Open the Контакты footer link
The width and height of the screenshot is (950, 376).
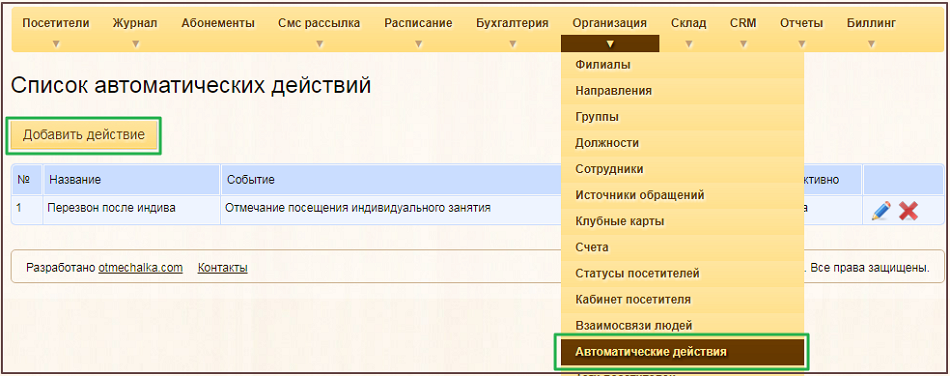tap(222, 268)
